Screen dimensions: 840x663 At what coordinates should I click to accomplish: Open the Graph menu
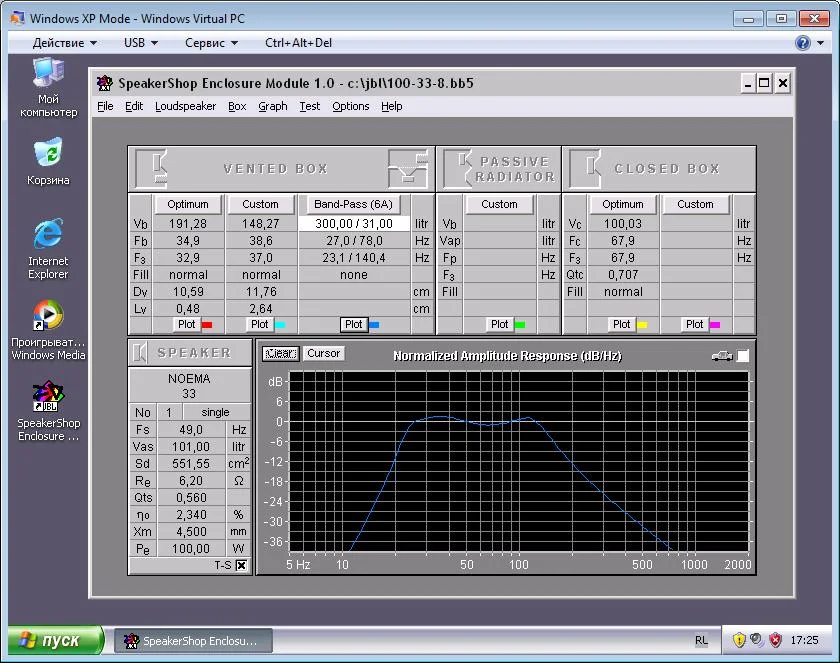pos(272,106)
